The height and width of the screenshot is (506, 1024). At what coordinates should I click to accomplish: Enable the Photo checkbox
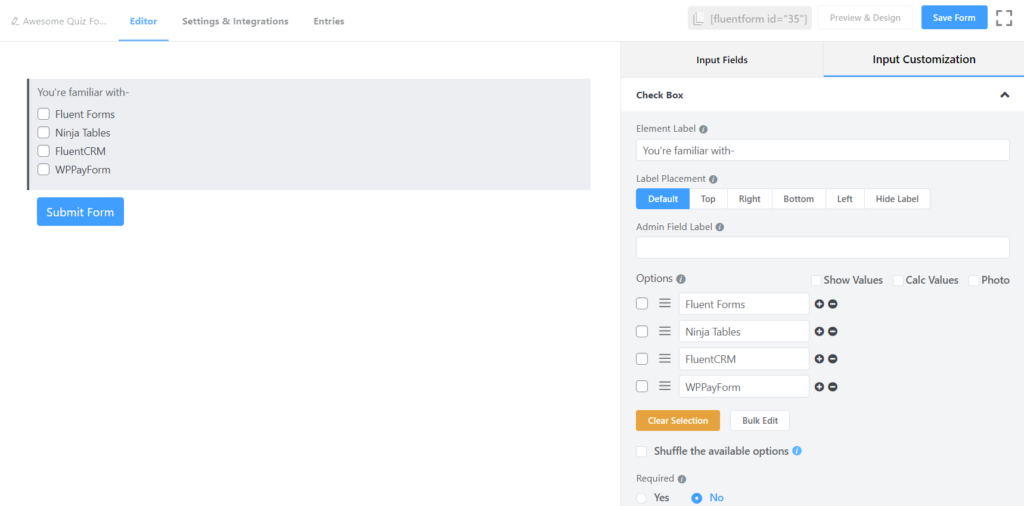974,280
